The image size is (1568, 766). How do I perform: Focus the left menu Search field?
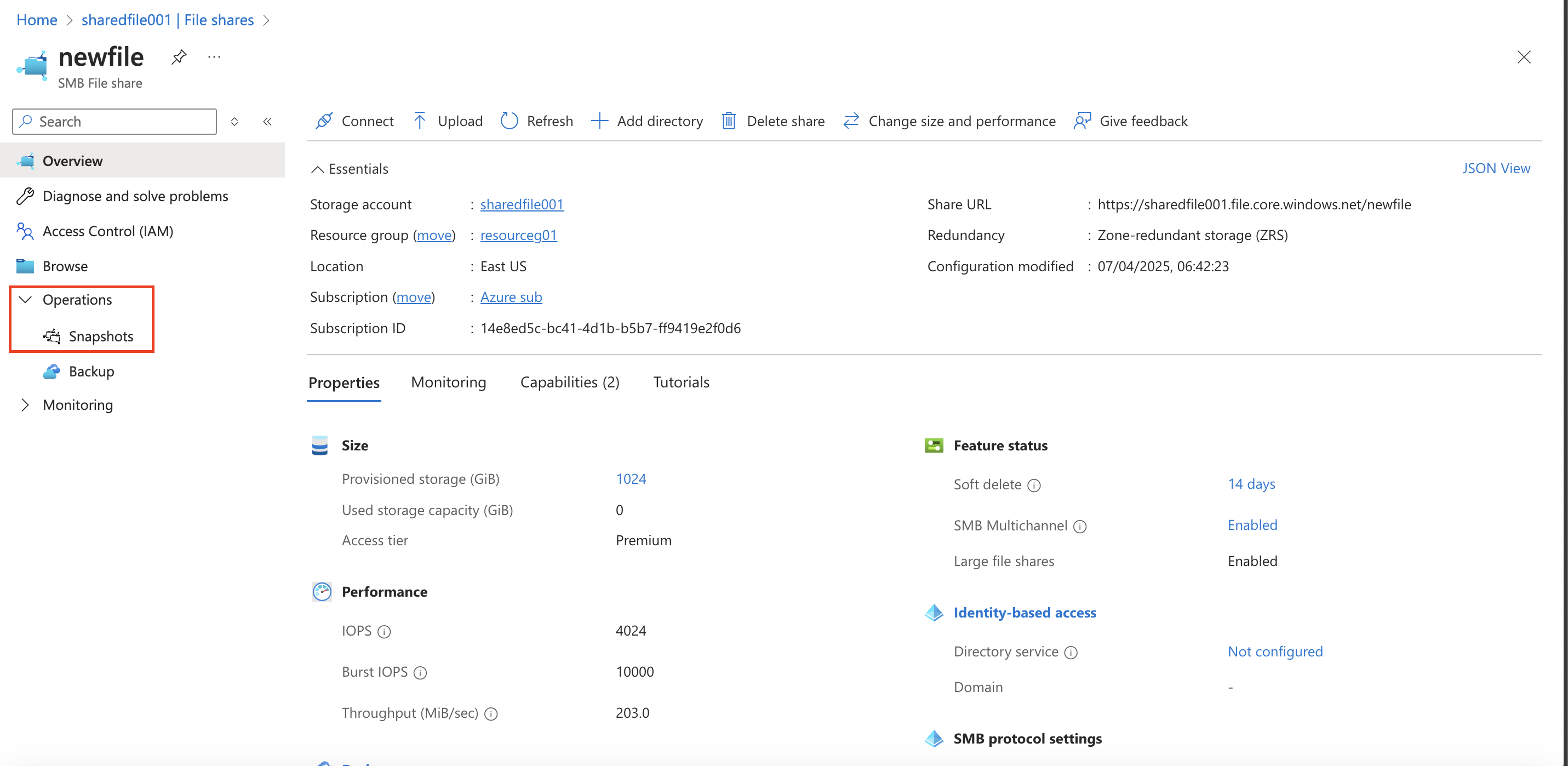point(115,122)
